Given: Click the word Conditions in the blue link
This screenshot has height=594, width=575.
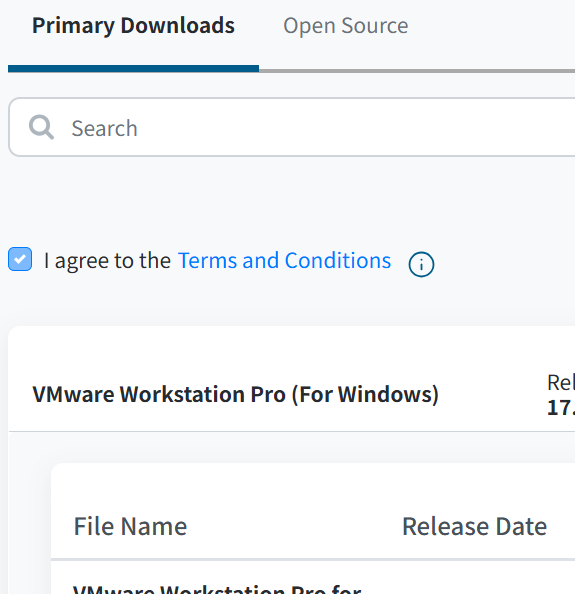Looking at the screenshot, I should (338, 261).
